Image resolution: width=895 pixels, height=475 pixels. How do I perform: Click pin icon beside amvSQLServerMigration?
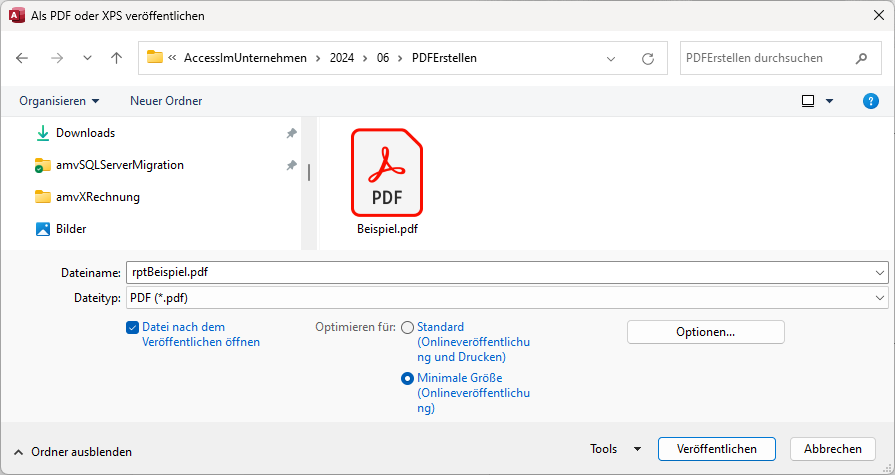(292, 165)
